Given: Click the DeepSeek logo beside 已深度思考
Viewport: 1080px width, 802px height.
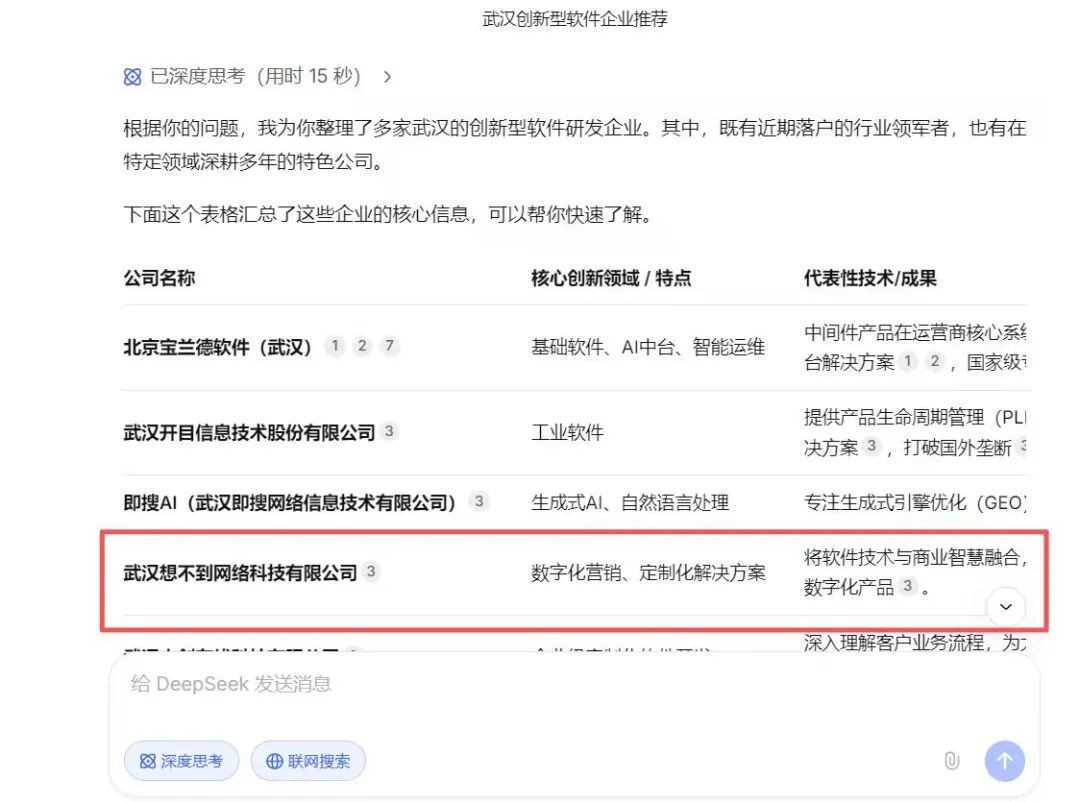Looking at the screenshot, I should point(131,76).
